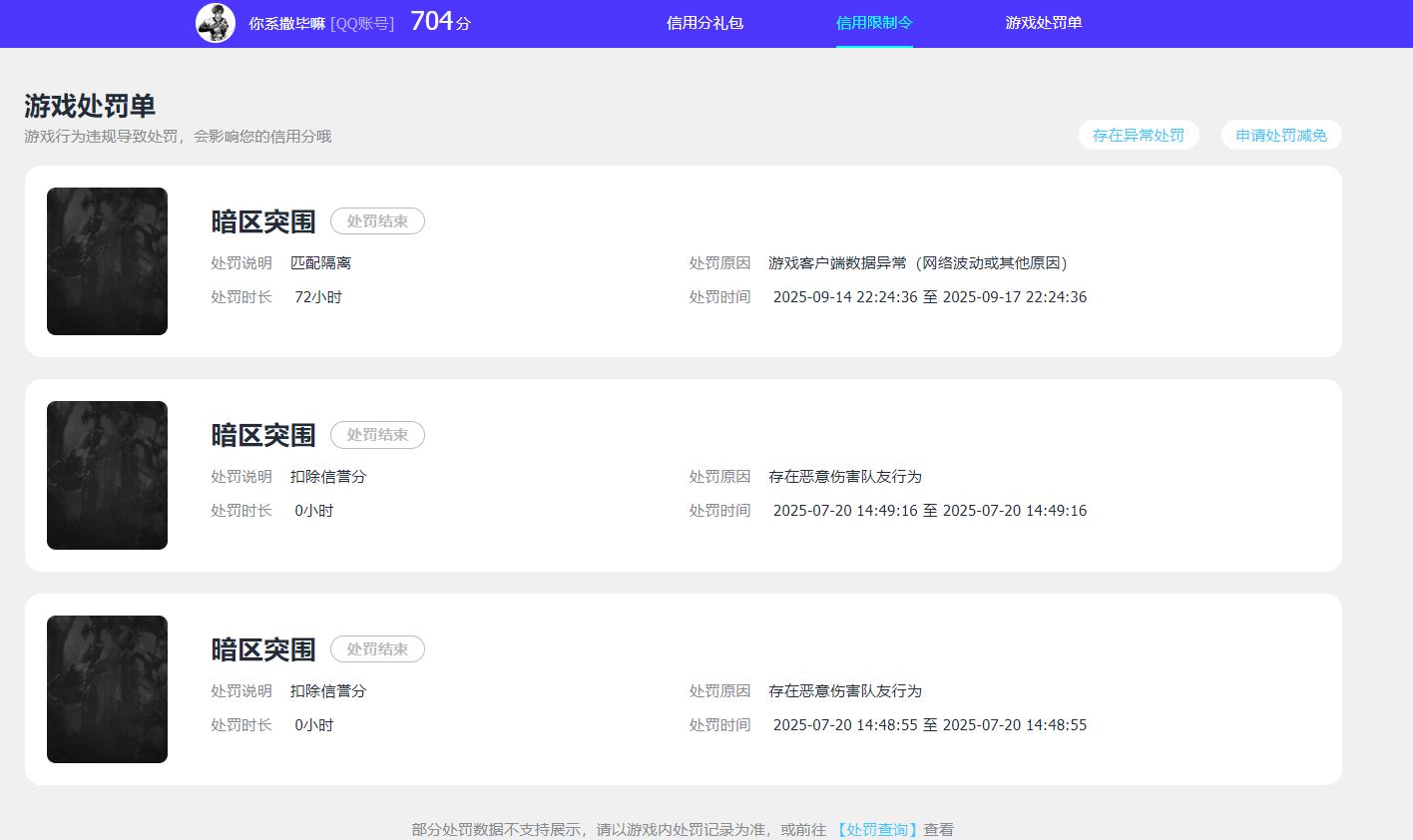Switch to the 信用分礼包 tab
The image size is (1413, 840).
pyautogui.click(x=706, y=22)
